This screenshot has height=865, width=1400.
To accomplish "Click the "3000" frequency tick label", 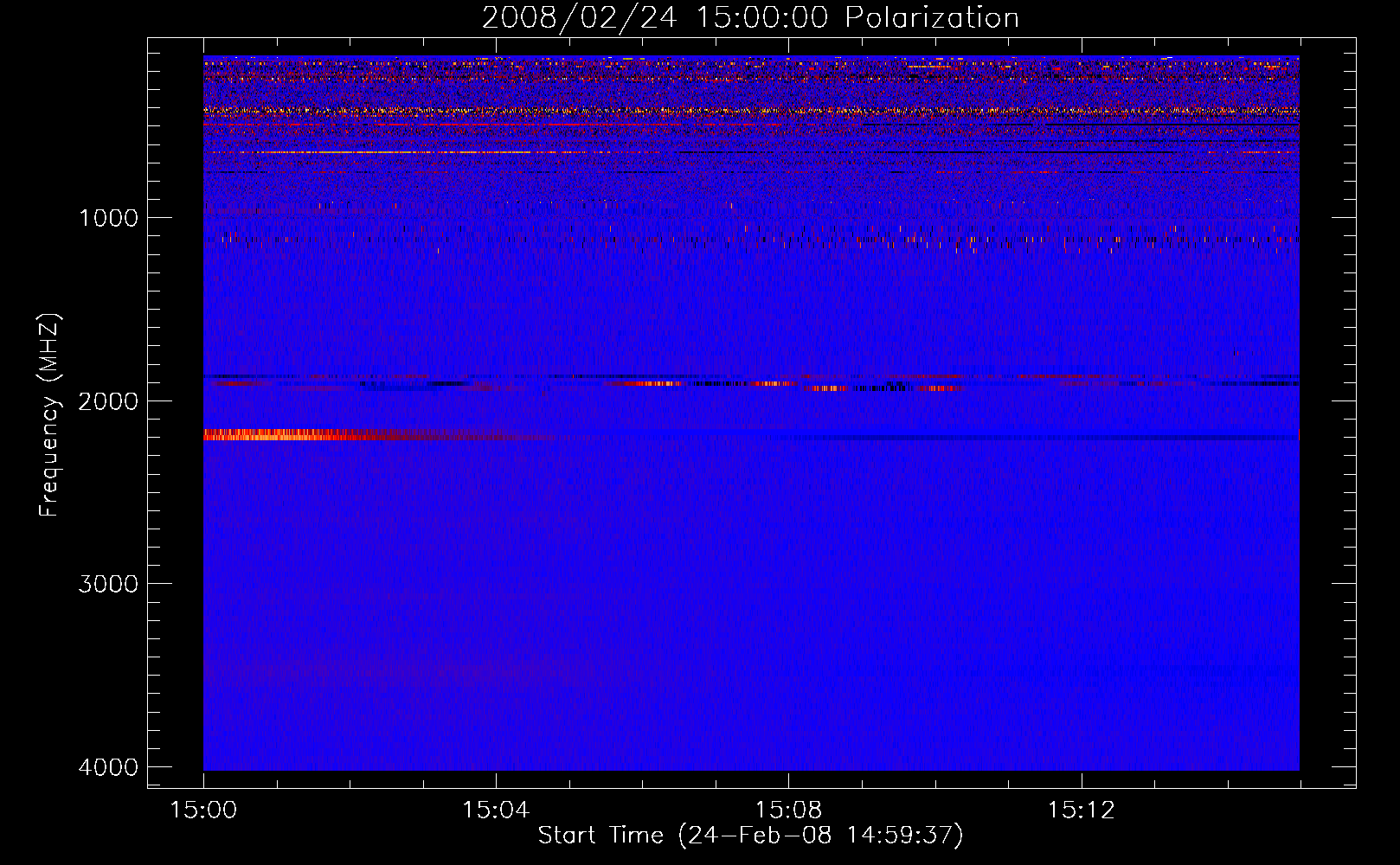I will [108, 584].
